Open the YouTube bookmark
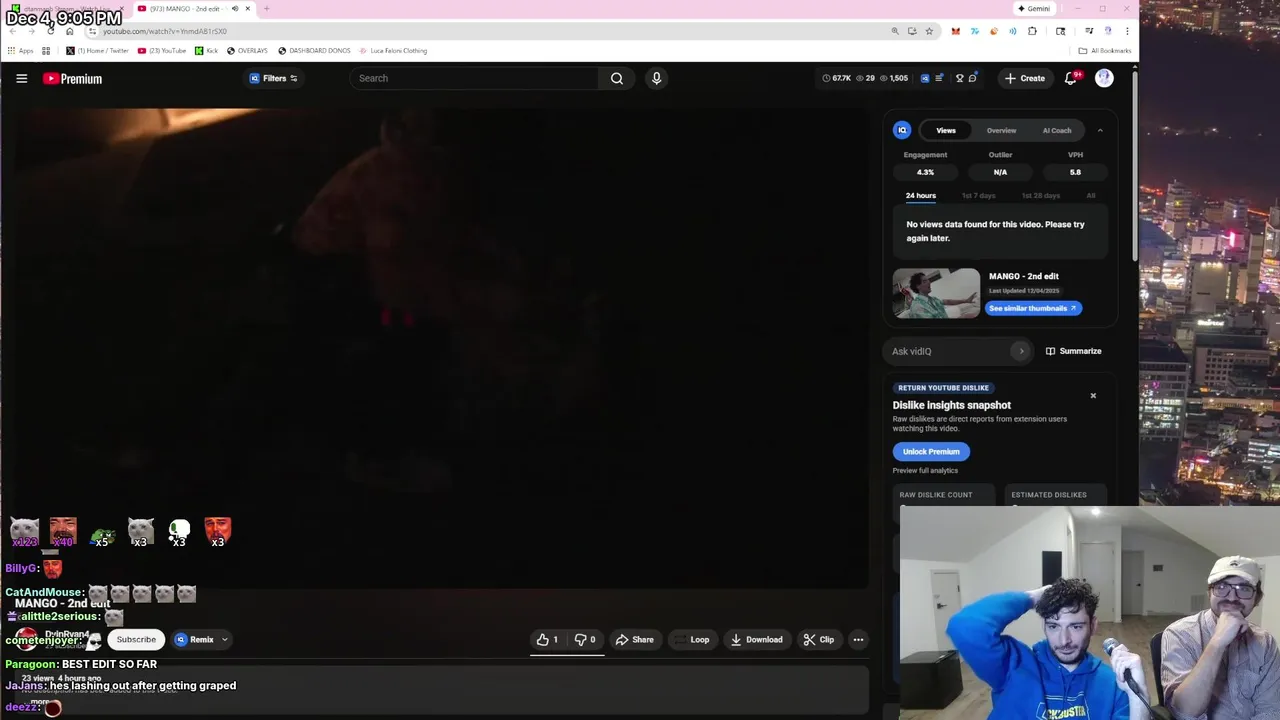Viewport: 1280px width, 720px height. (162, 51)
